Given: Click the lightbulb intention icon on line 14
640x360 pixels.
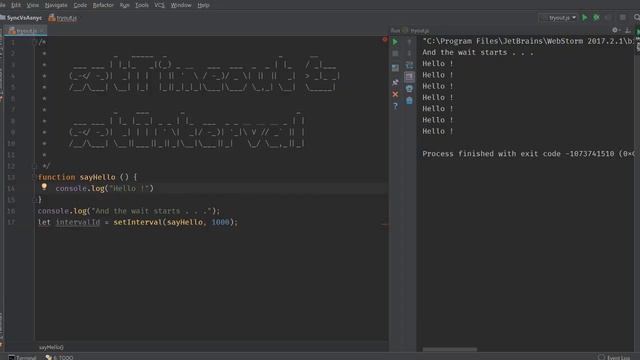Looking at the screenshot, I should (44, 187).
